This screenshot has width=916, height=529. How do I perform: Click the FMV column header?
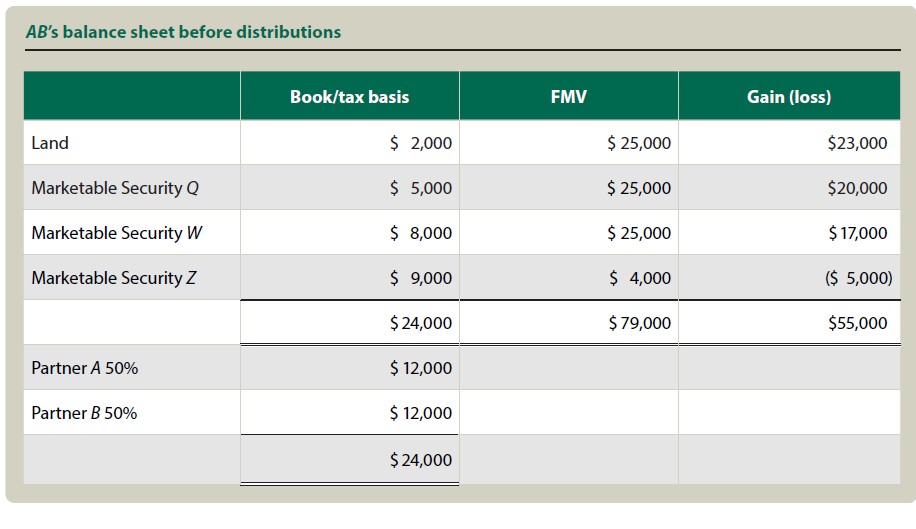568,97
